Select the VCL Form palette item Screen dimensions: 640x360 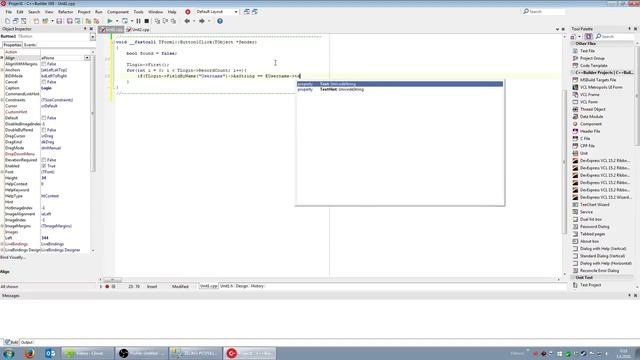tap(585, 102)
